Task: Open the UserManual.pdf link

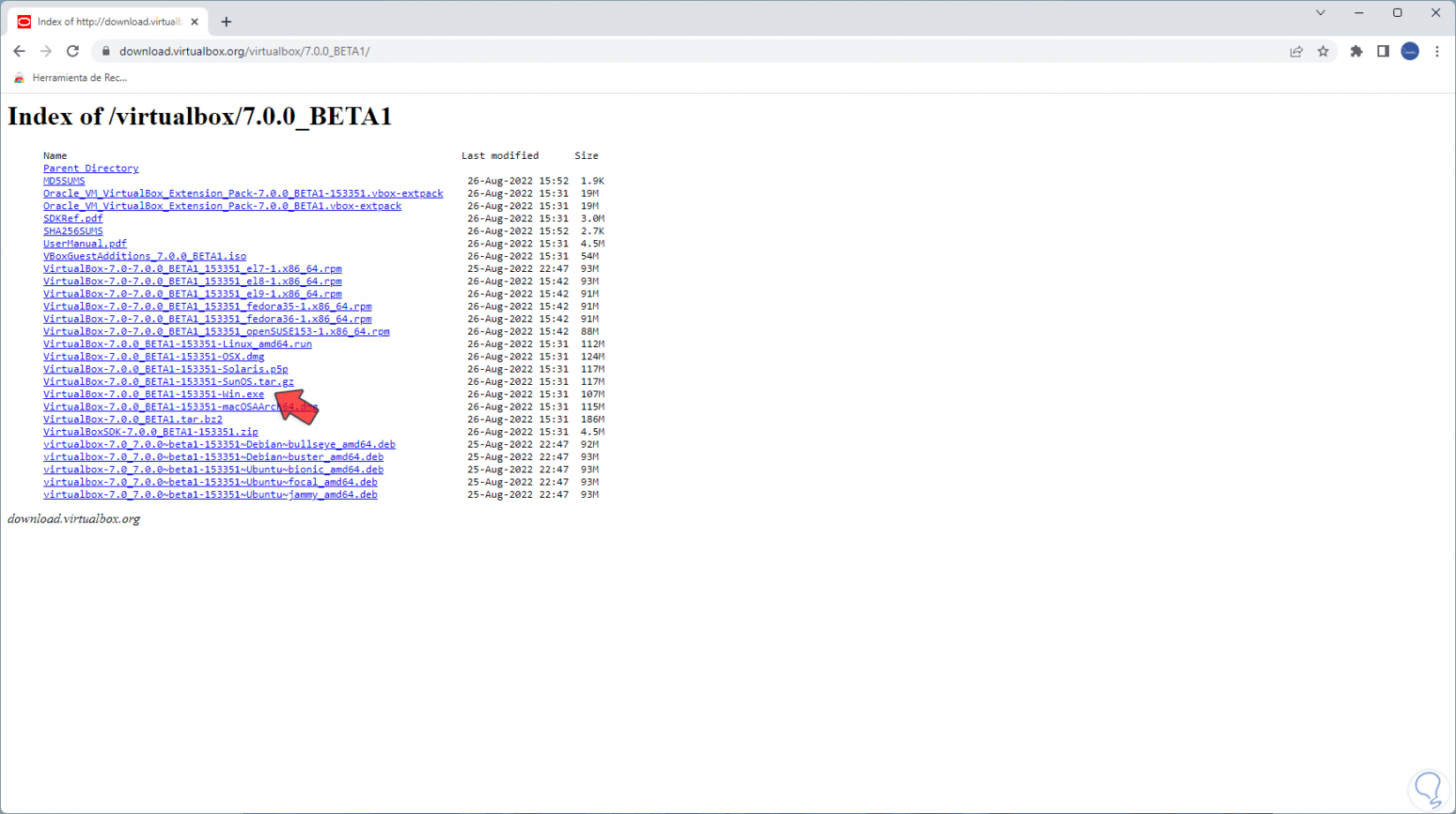Action: tap(85, 244)
